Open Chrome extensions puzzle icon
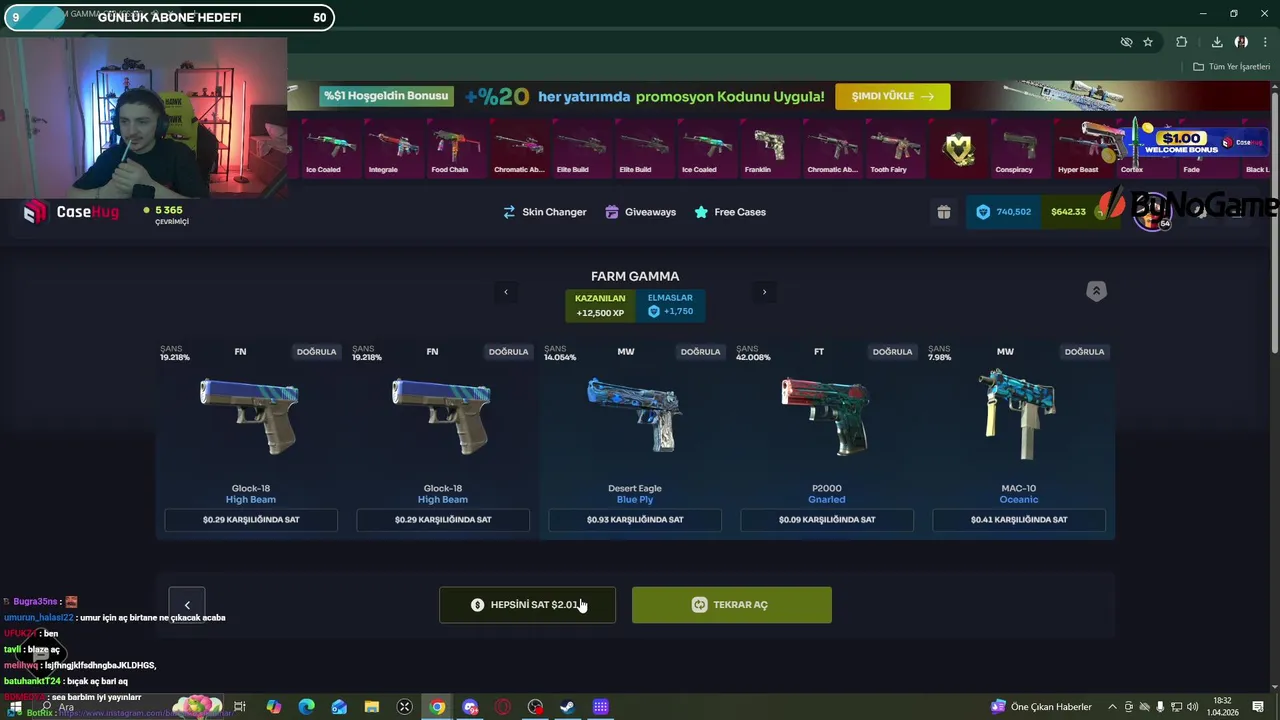 (x=1182, y=42)
